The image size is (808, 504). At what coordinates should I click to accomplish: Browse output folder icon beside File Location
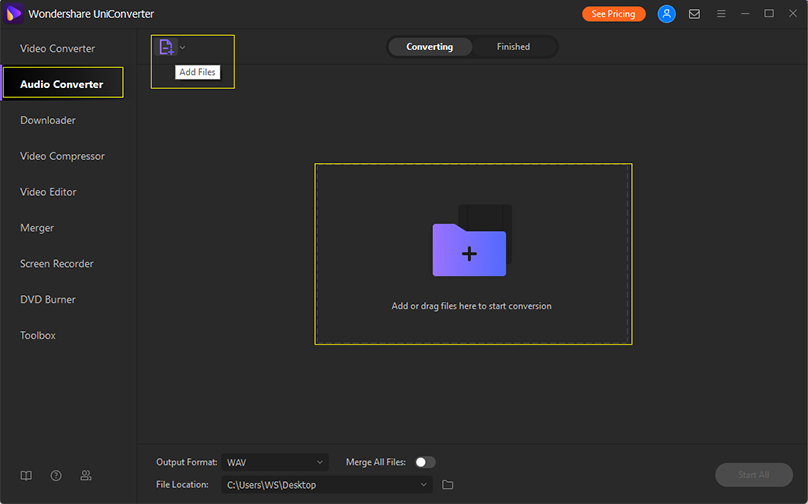click(x=448, y=485)
